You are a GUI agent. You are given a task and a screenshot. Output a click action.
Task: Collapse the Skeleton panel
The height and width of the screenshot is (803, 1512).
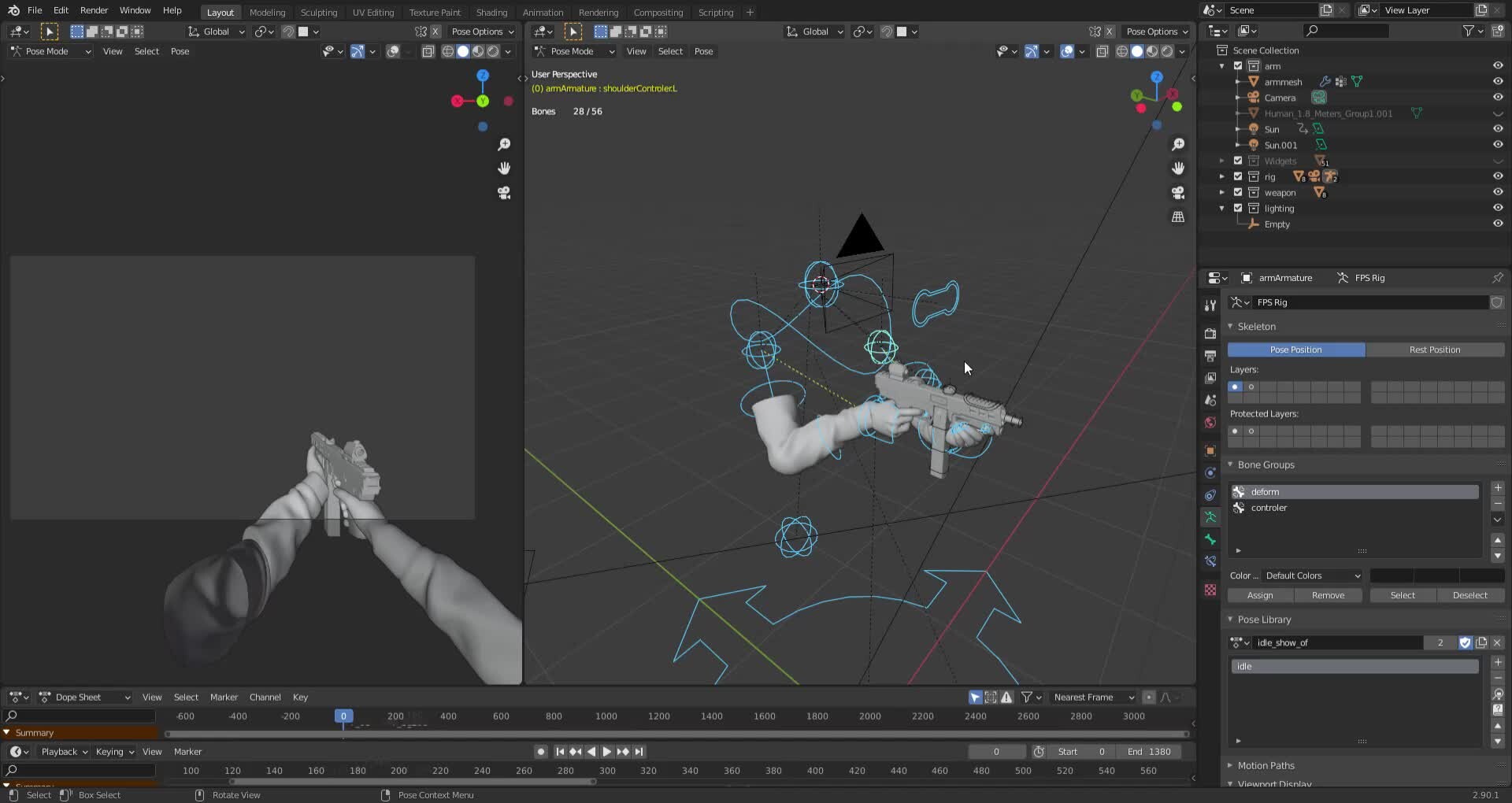(1255, 326)
